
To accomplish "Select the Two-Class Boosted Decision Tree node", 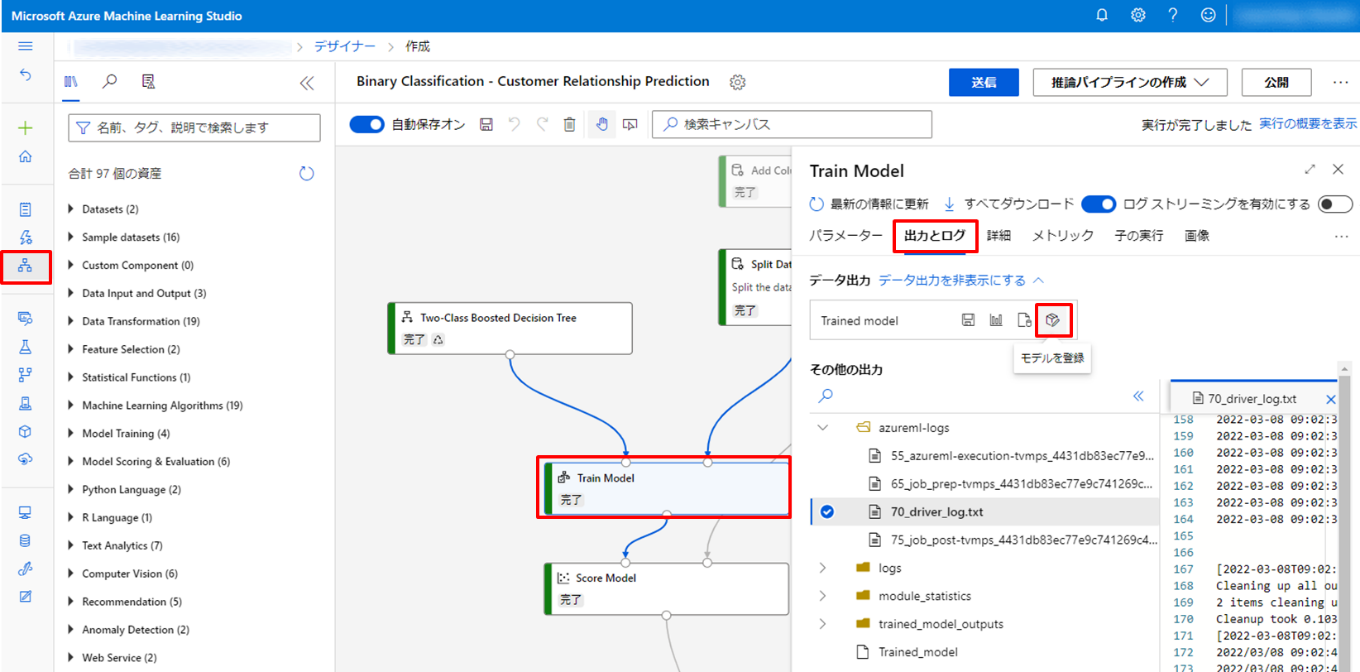I will (x=510, y=328).
